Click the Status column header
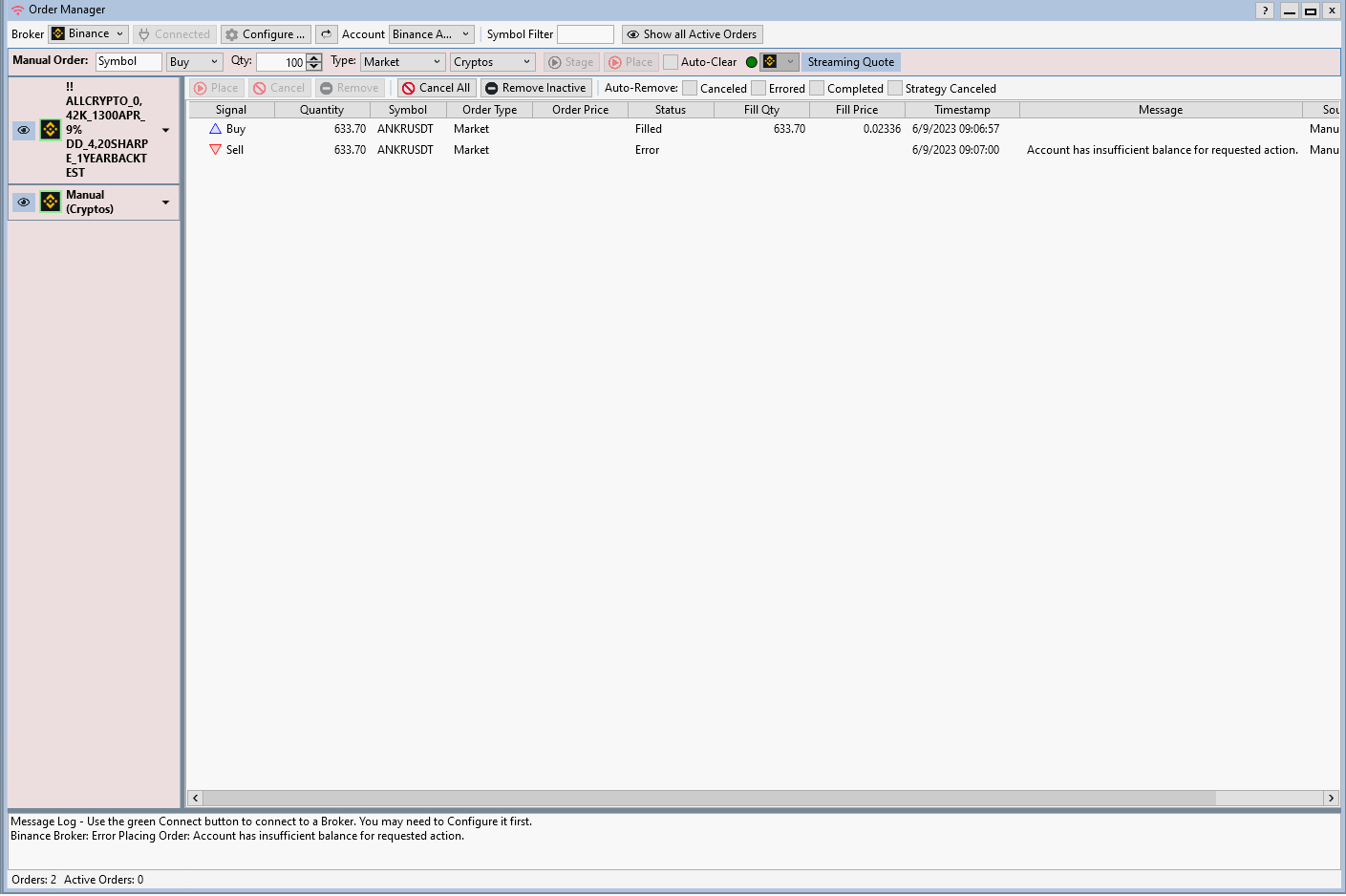The width and height of the screenshot is (1346, 896). [x=670, y=110]
